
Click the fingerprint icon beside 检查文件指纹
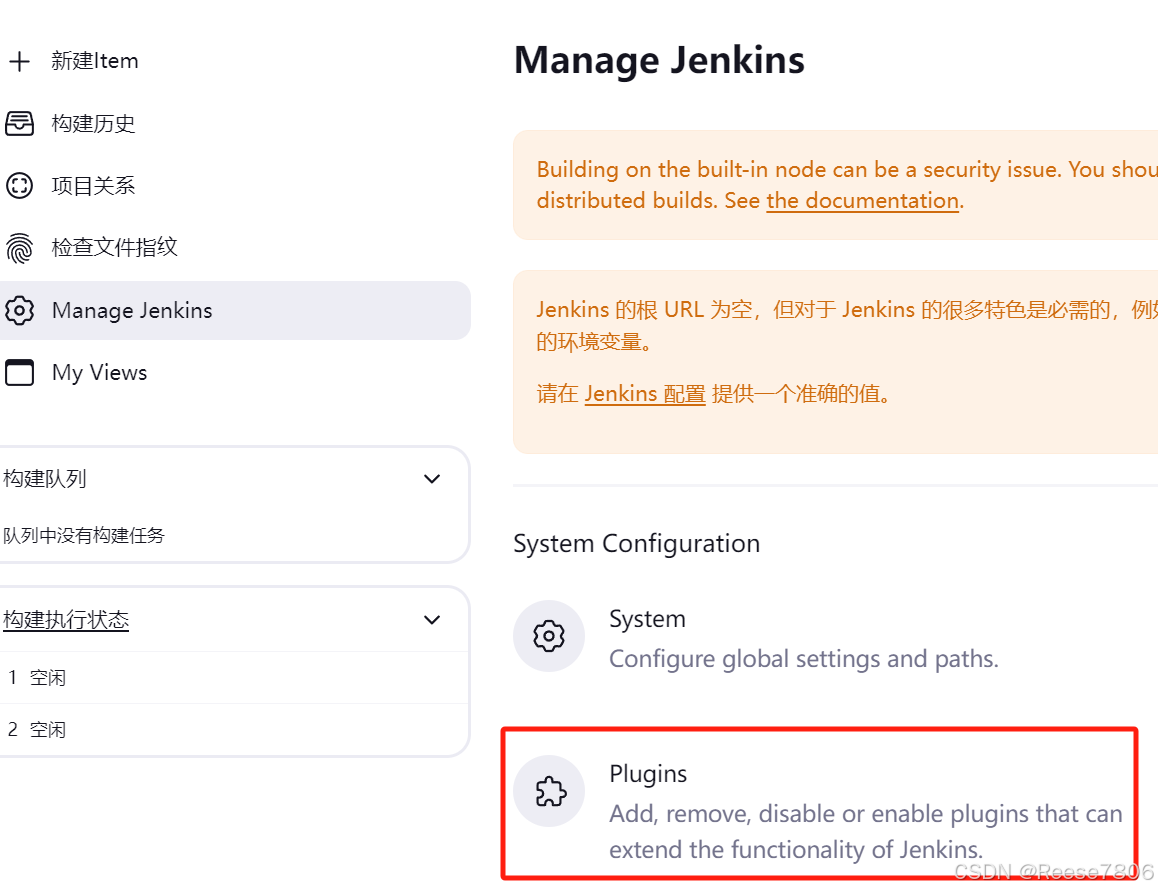19,248
